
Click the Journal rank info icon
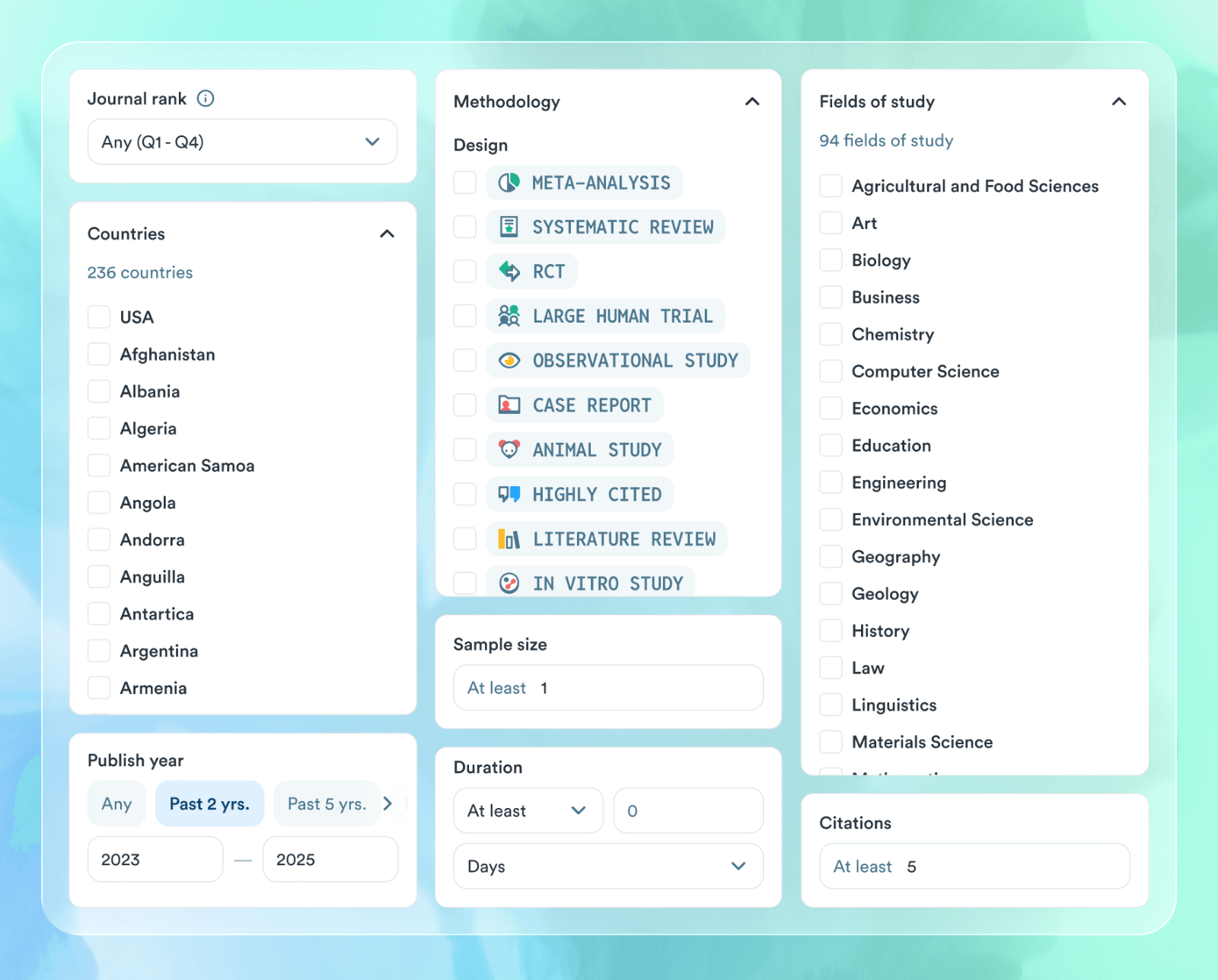coord(206,98)
